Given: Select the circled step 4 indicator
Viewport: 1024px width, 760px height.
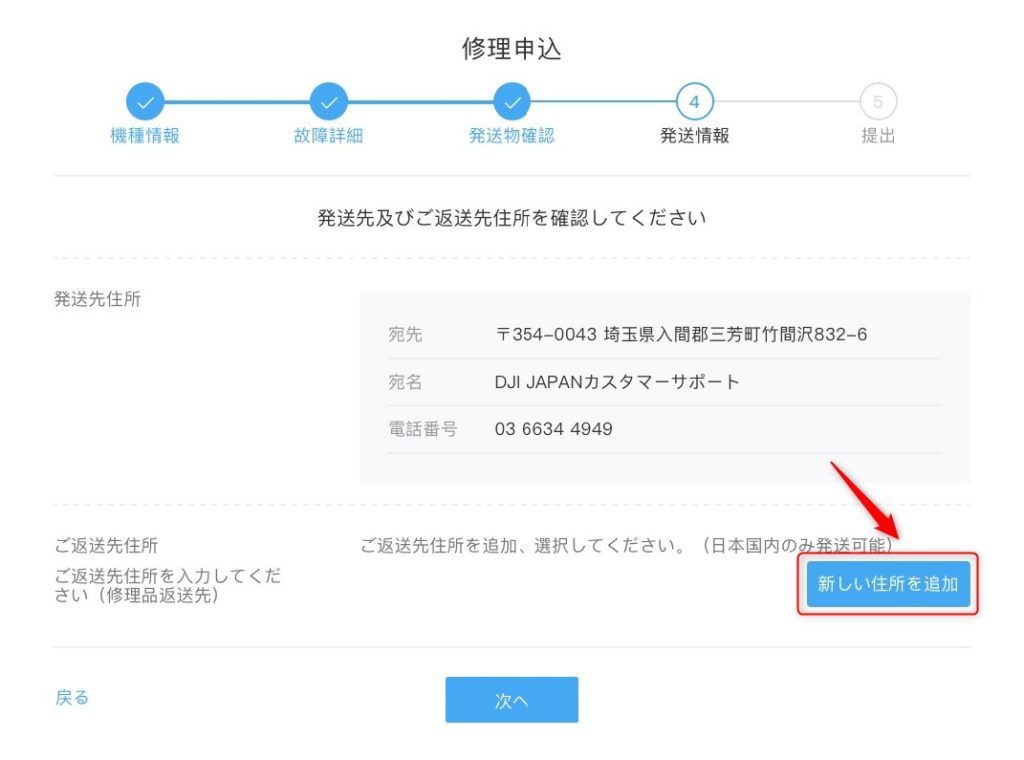Looking at the screenshot, I should (695, 101).
